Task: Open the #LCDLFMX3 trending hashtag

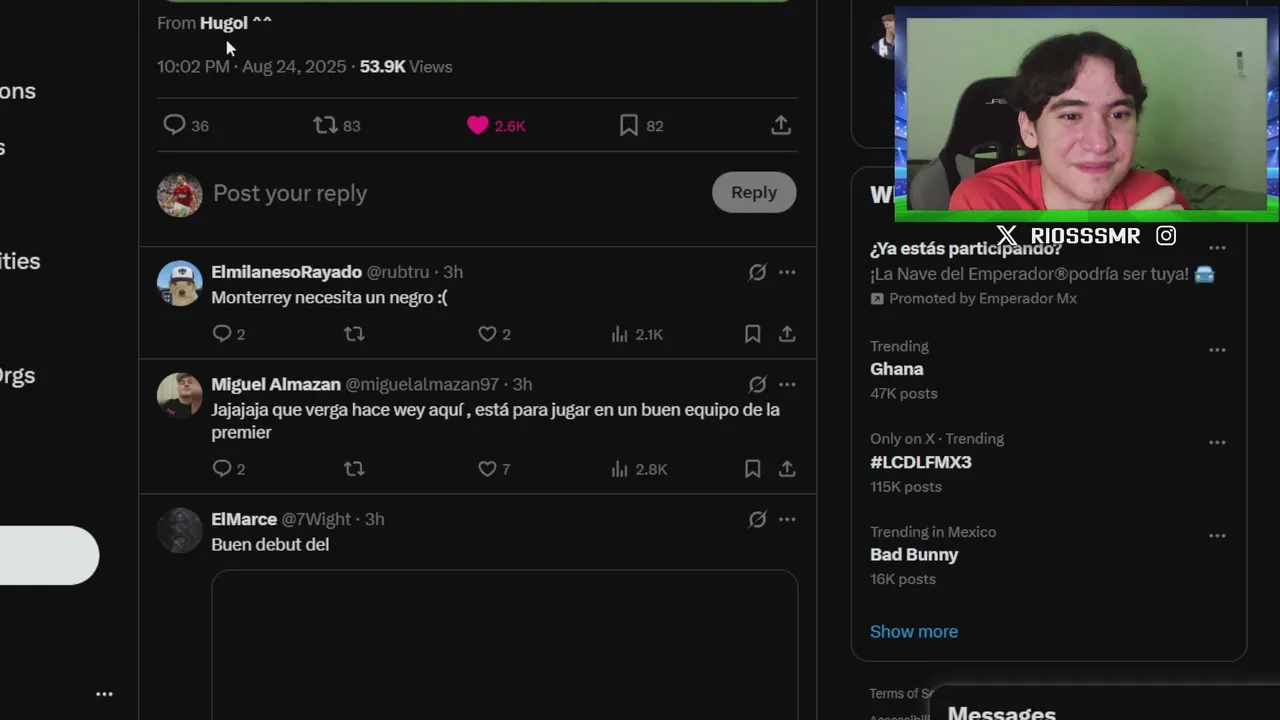Action: point(921,462)
